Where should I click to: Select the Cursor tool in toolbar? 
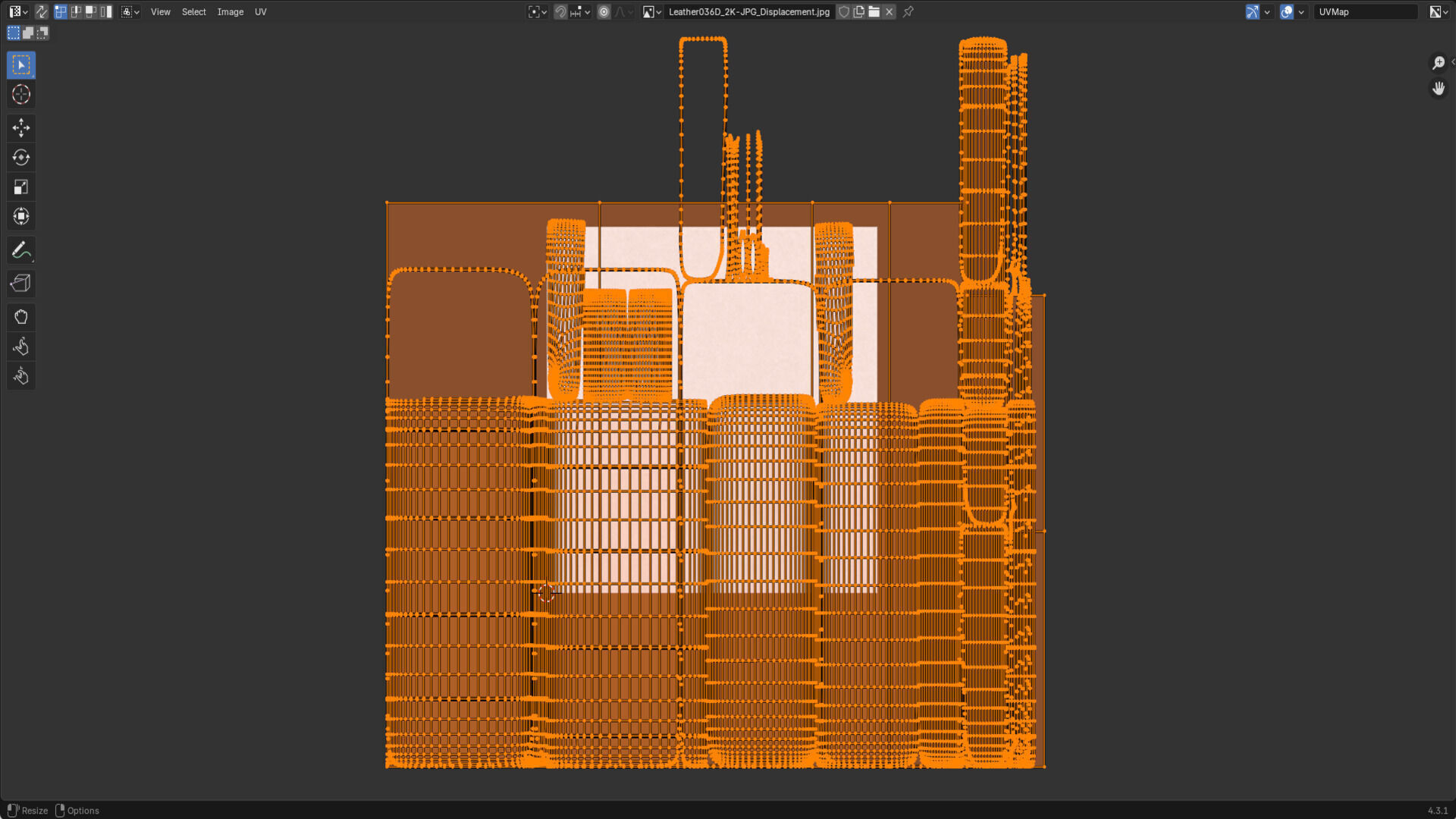coord(20,95)
